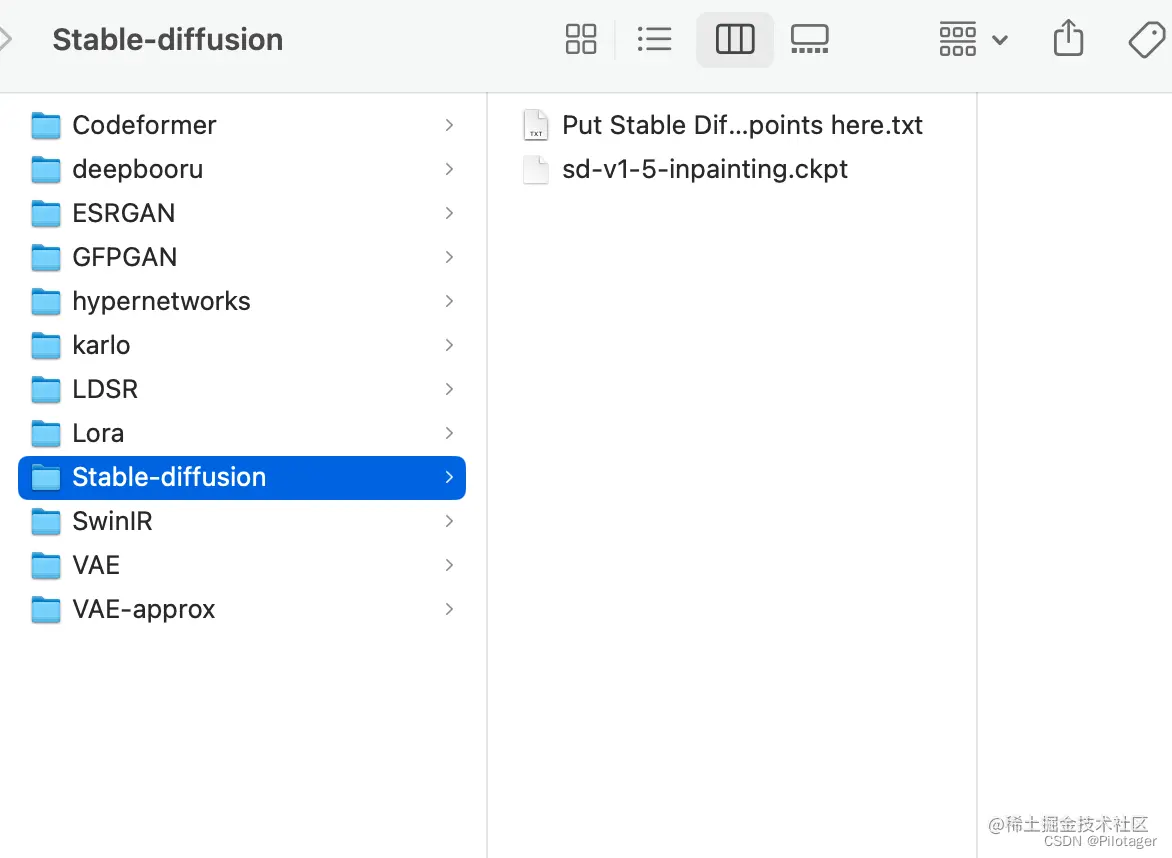Open the Lora folder

tap(241, 433)
